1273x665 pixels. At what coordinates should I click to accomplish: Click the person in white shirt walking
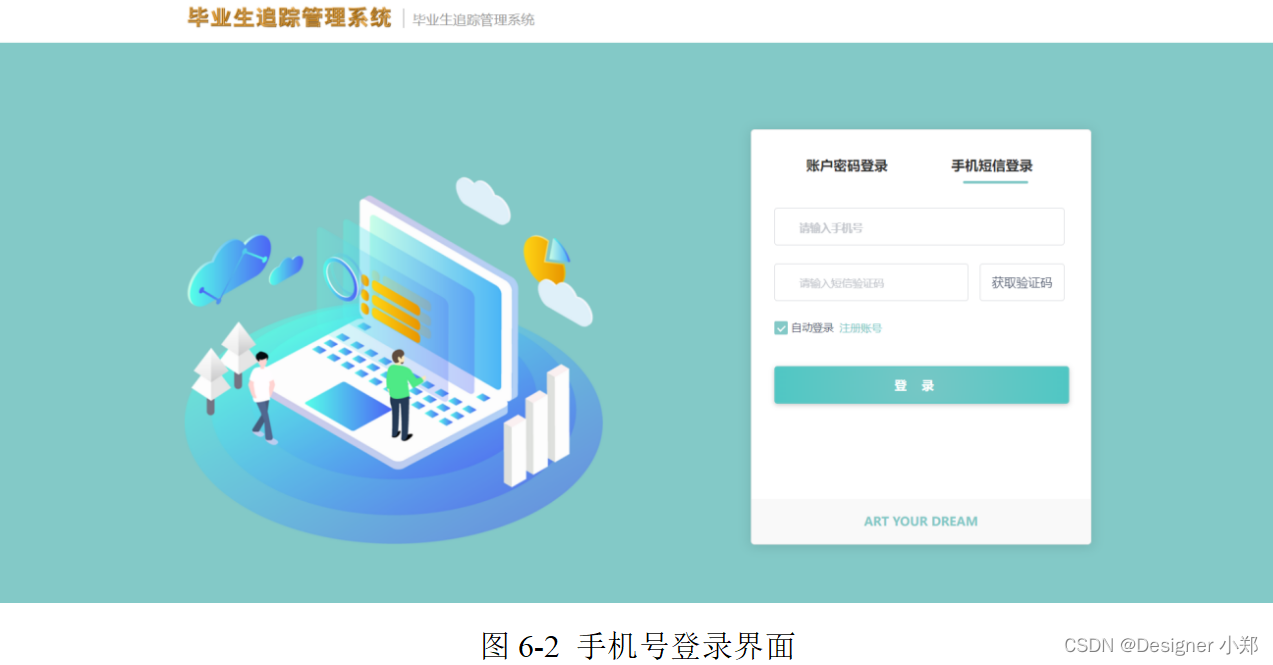[262, 398]
